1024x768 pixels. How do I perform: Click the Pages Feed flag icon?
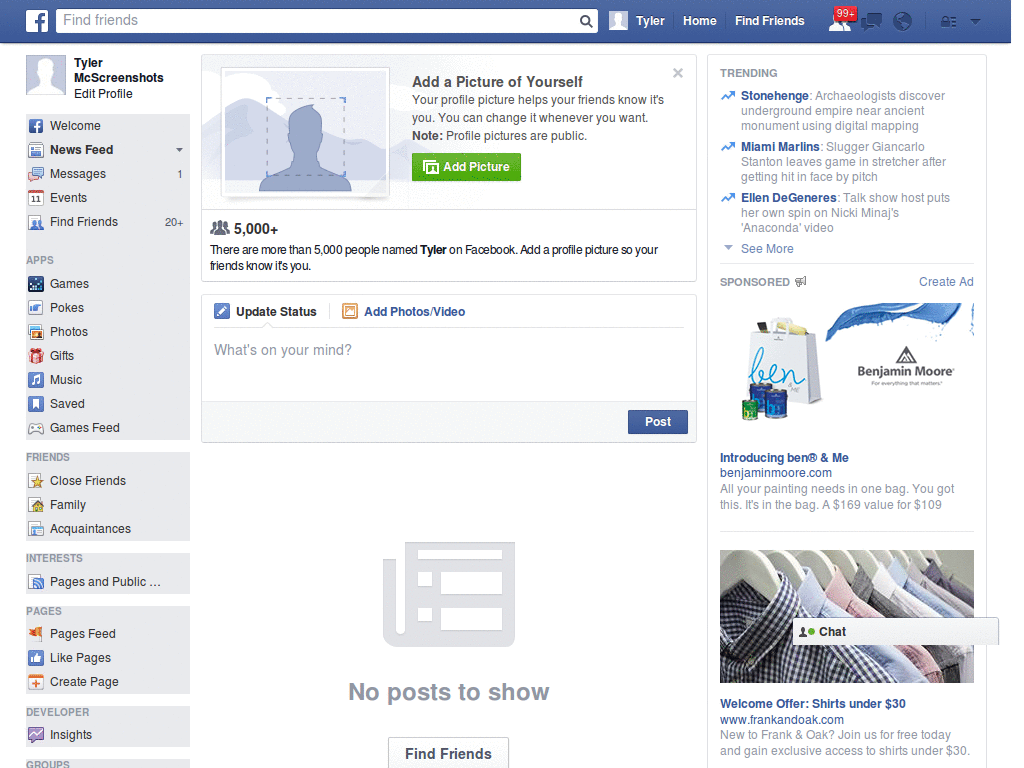tap(36, 633)
